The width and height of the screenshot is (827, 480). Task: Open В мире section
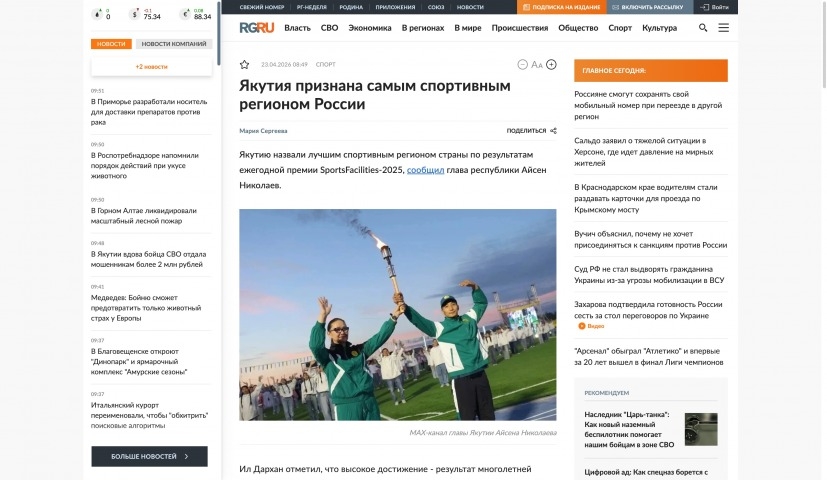click(468, 28)
